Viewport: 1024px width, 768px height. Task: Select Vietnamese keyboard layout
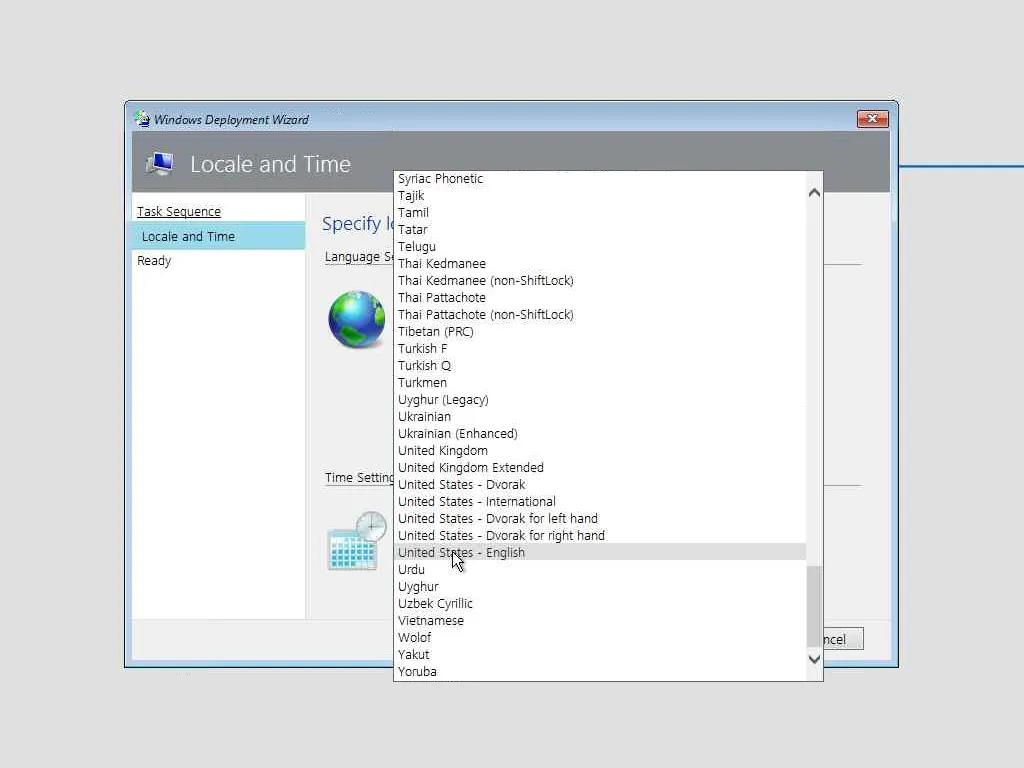600,620
